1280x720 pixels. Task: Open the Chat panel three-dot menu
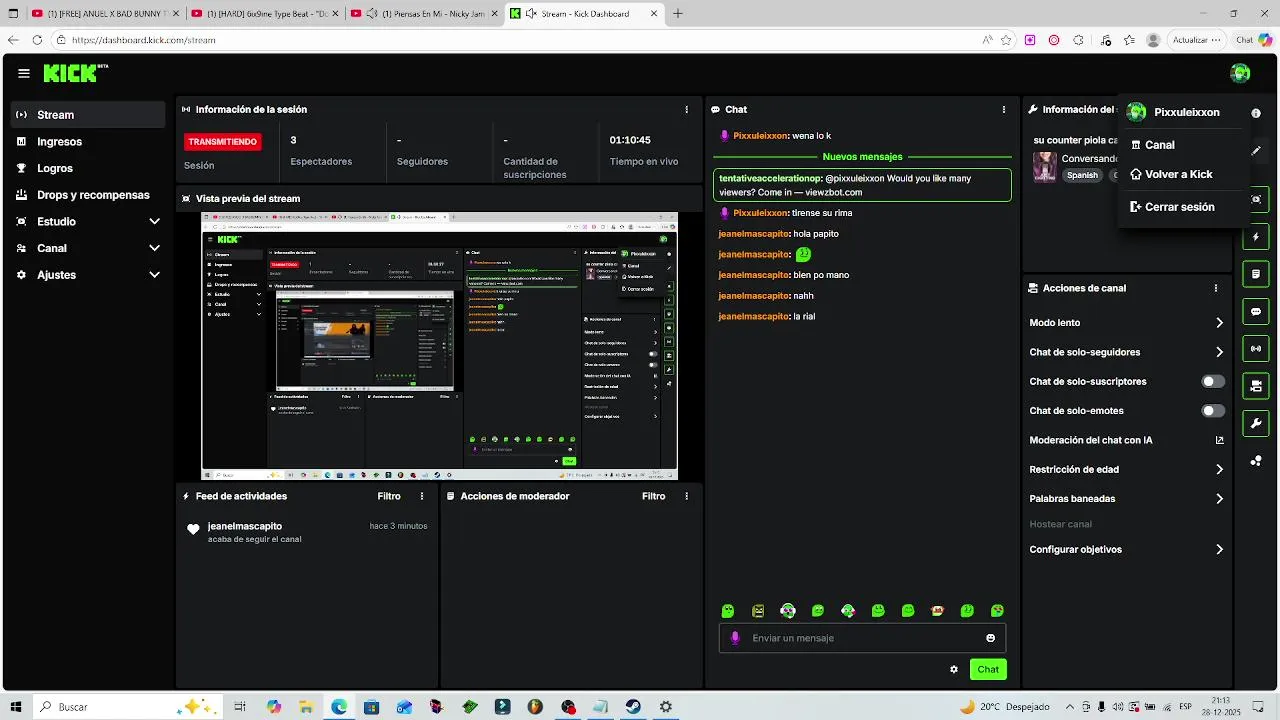point(1004,109)
